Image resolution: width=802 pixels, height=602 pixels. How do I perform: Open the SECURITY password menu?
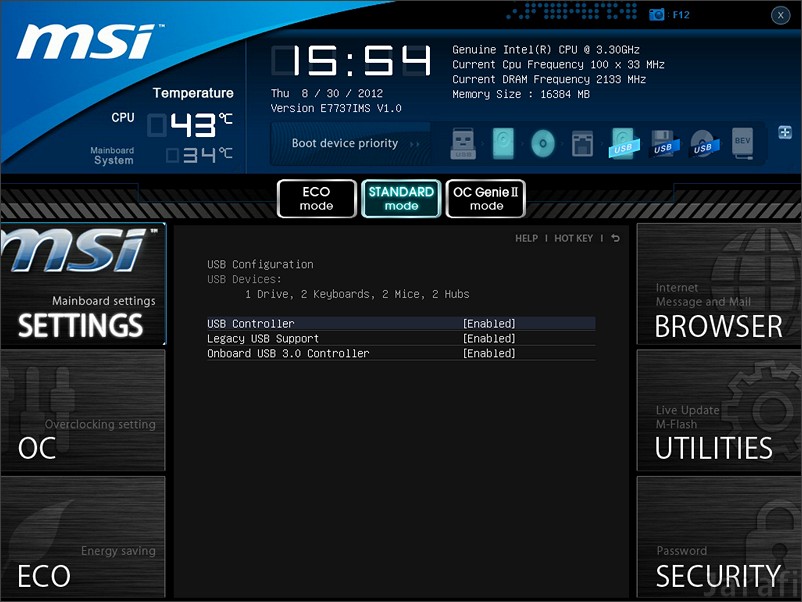tap(719, 537)
